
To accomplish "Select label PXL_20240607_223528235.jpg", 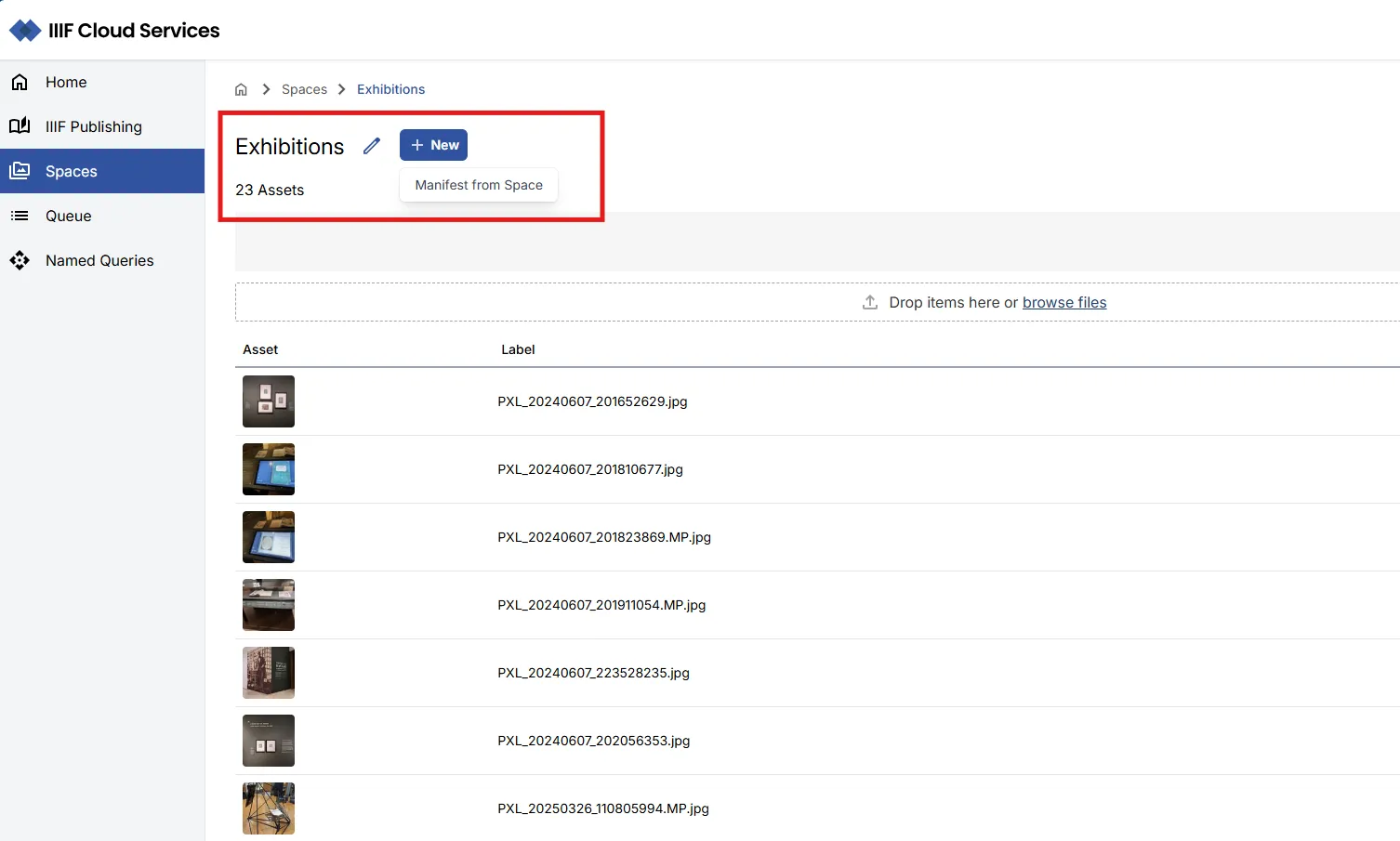I will pos(593,673).
